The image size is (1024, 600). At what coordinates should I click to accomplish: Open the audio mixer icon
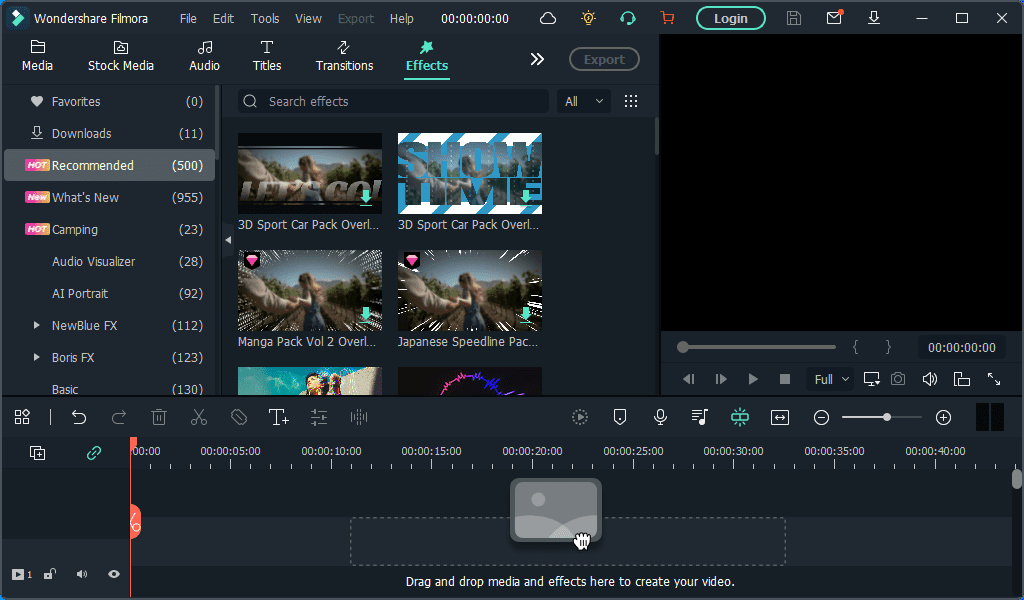(699, 417)
